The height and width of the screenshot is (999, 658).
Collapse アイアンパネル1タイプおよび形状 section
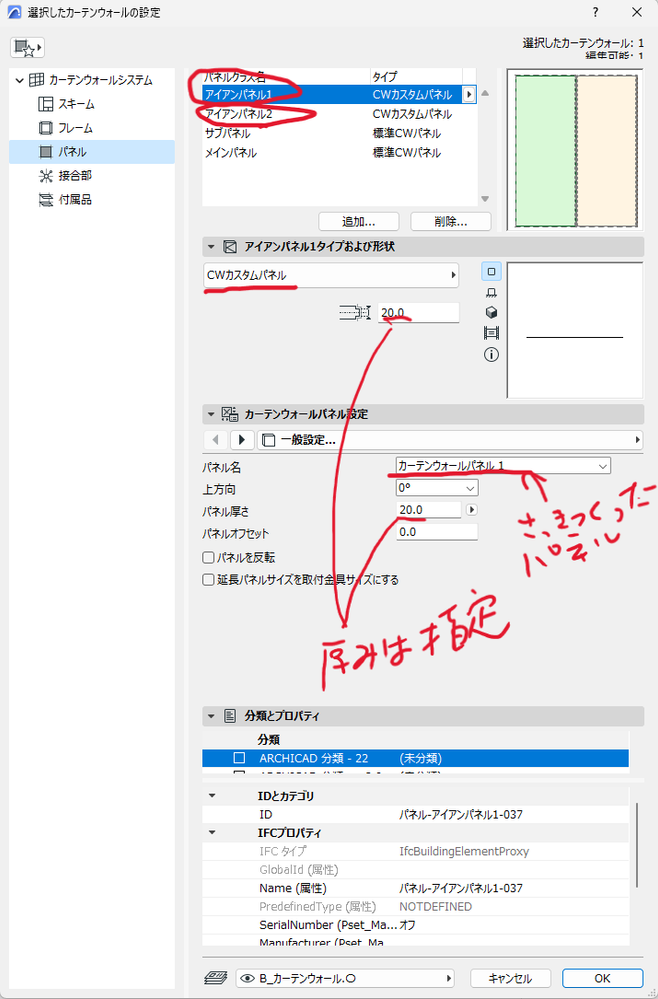pyautogui.click(x=211, y=247)
